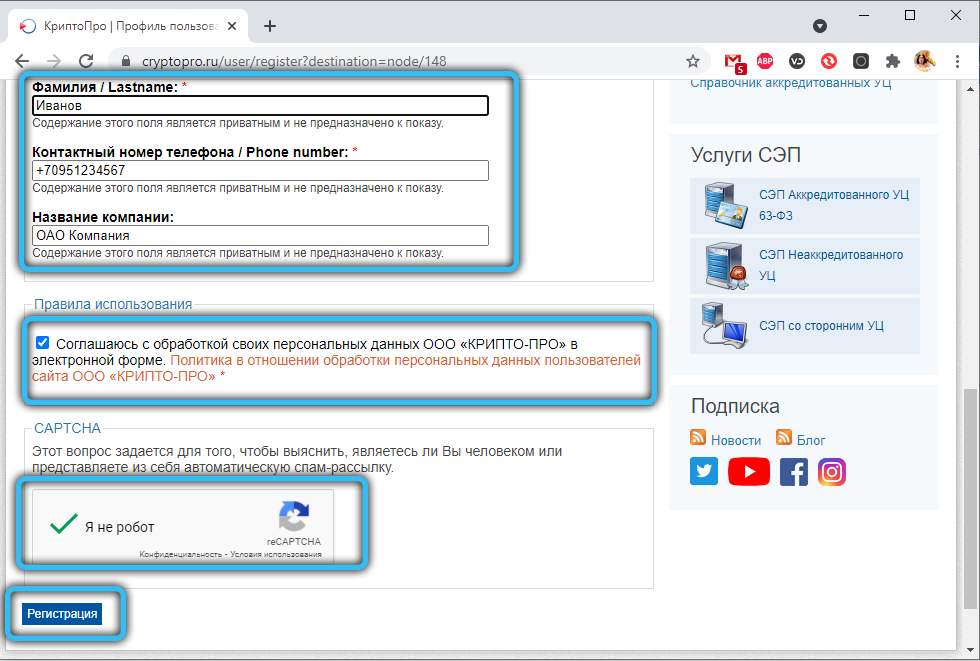The image size is (980, 661).
Task: Open the YouTube channel icon
Action: point(748,471)
